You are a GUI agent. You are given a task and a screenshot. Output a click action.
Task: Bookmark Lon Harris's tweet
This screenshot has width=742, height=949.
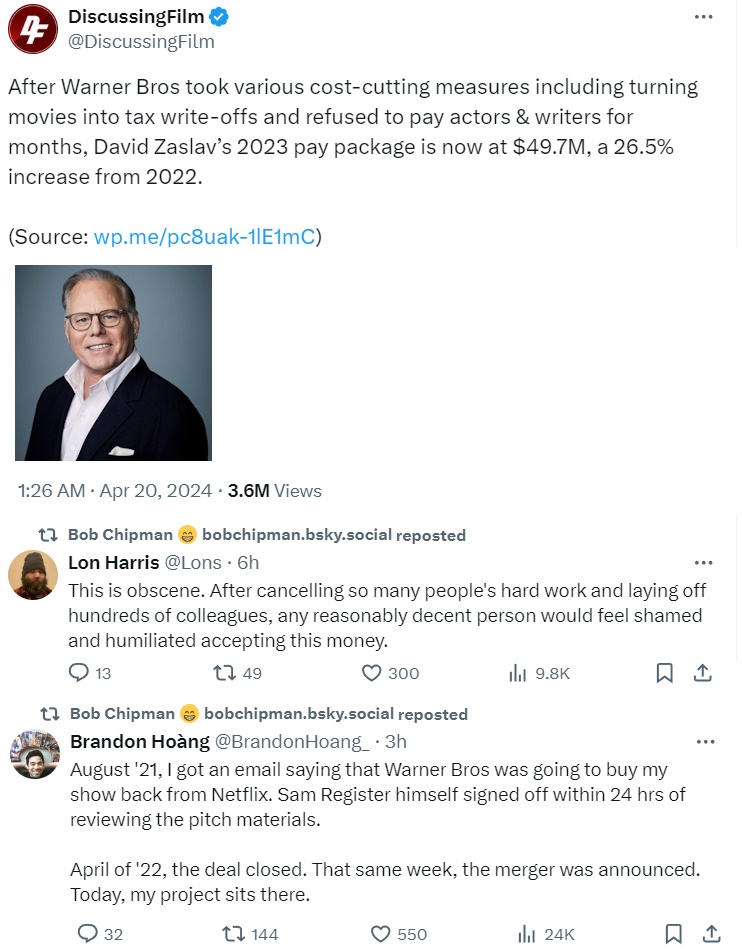tap(664, 673)
